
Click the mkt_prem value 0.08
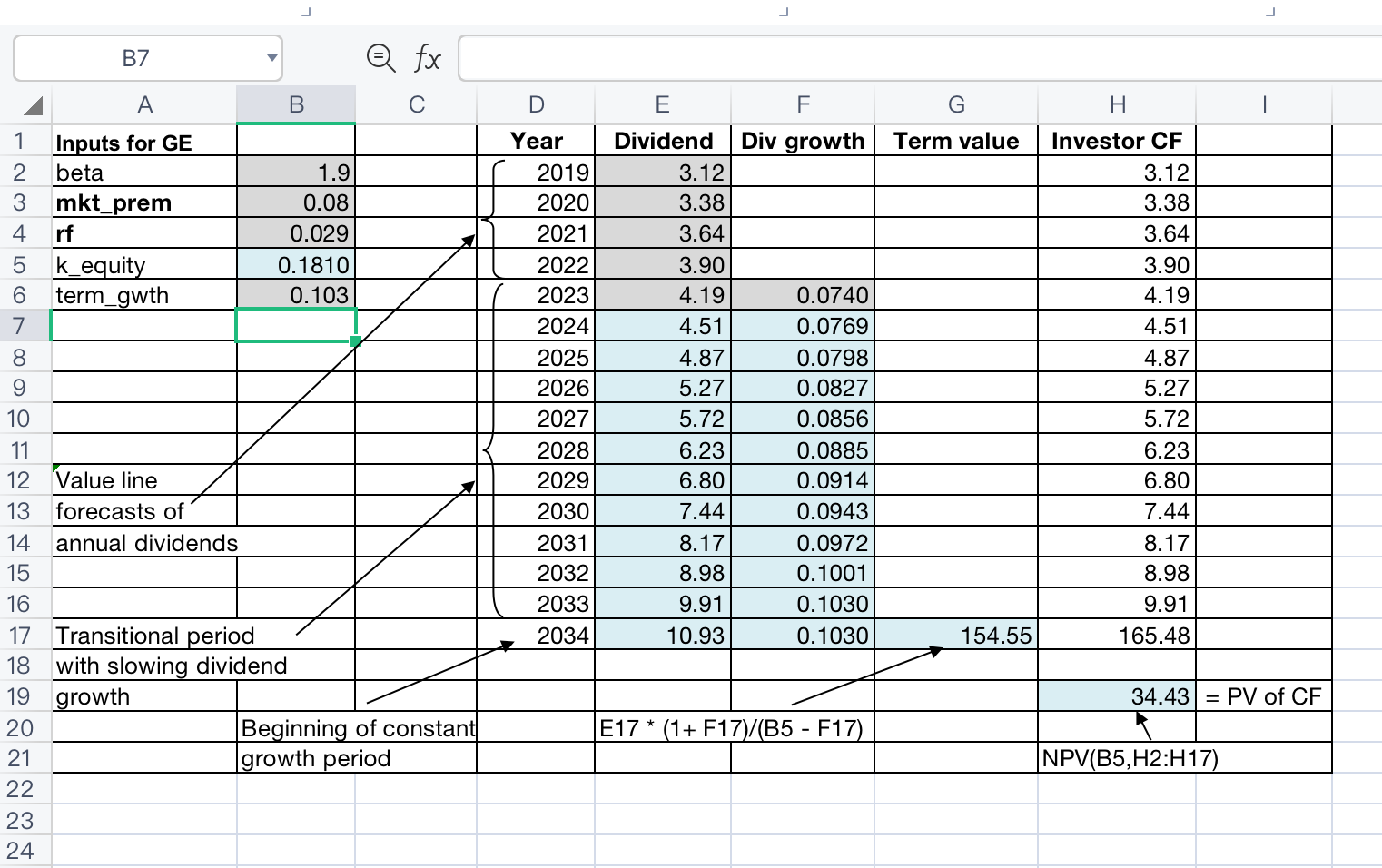point(296,202)
